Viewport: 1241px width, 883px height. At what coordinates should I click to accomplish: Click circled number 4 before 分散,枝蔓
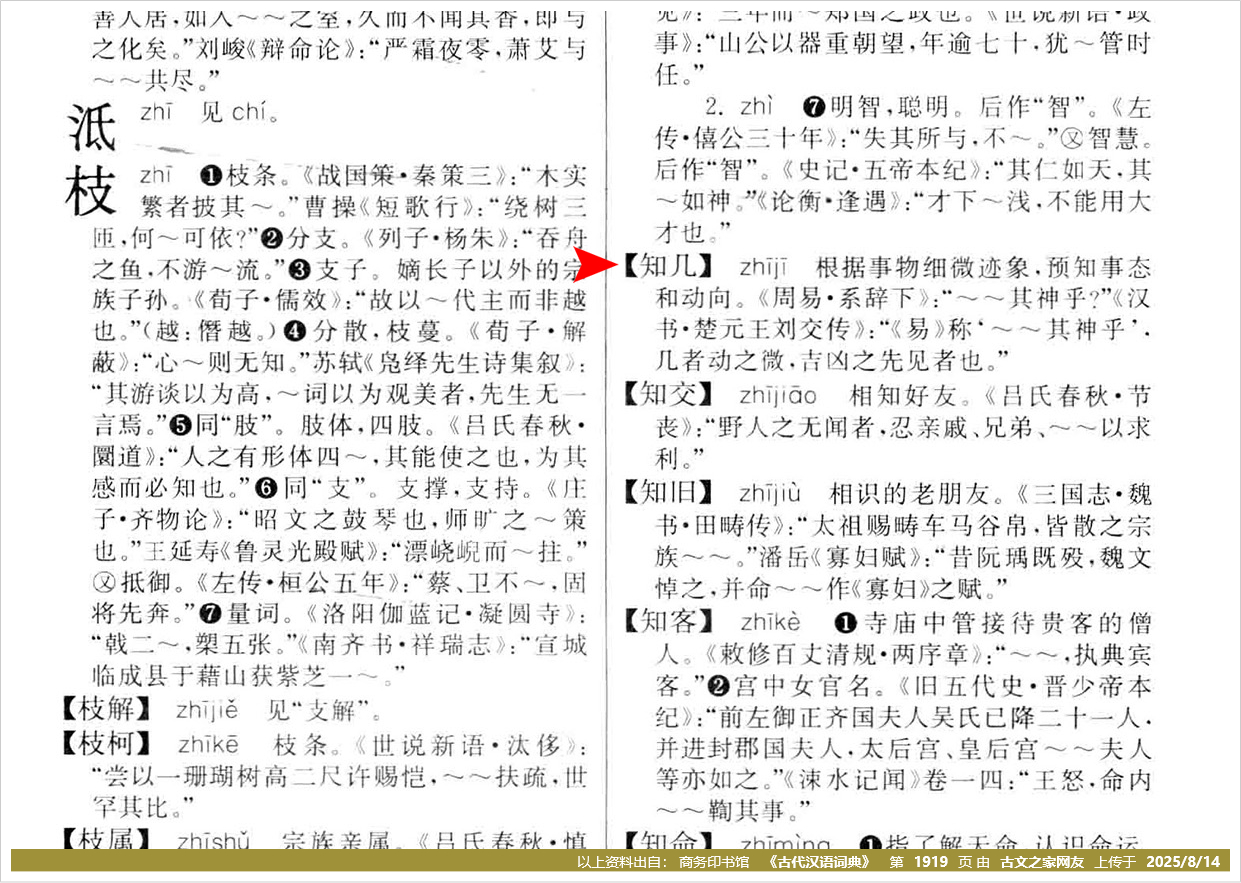293,329
